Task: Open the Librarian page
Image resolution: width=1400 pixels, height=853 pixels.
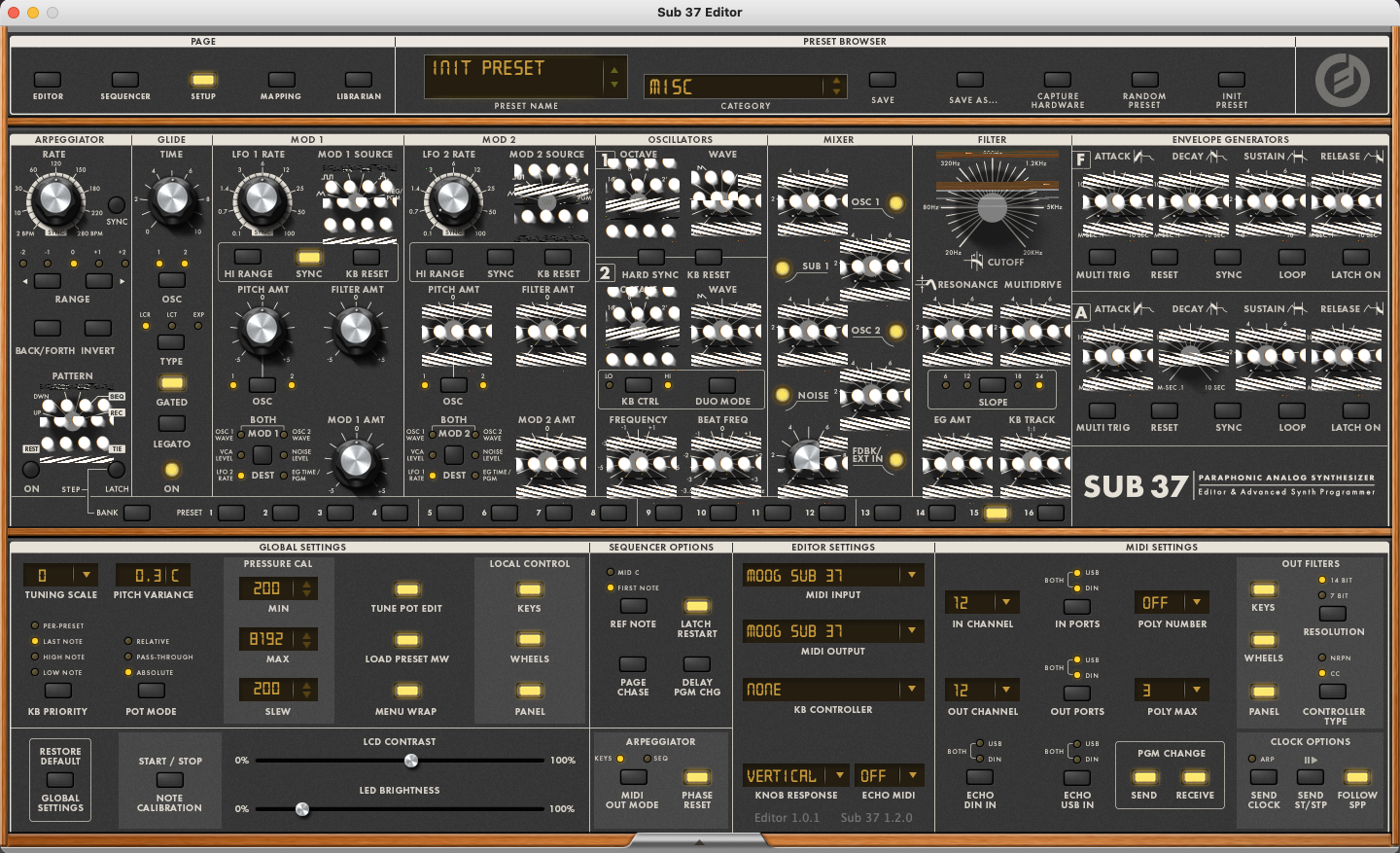Action: click(359, 80)
